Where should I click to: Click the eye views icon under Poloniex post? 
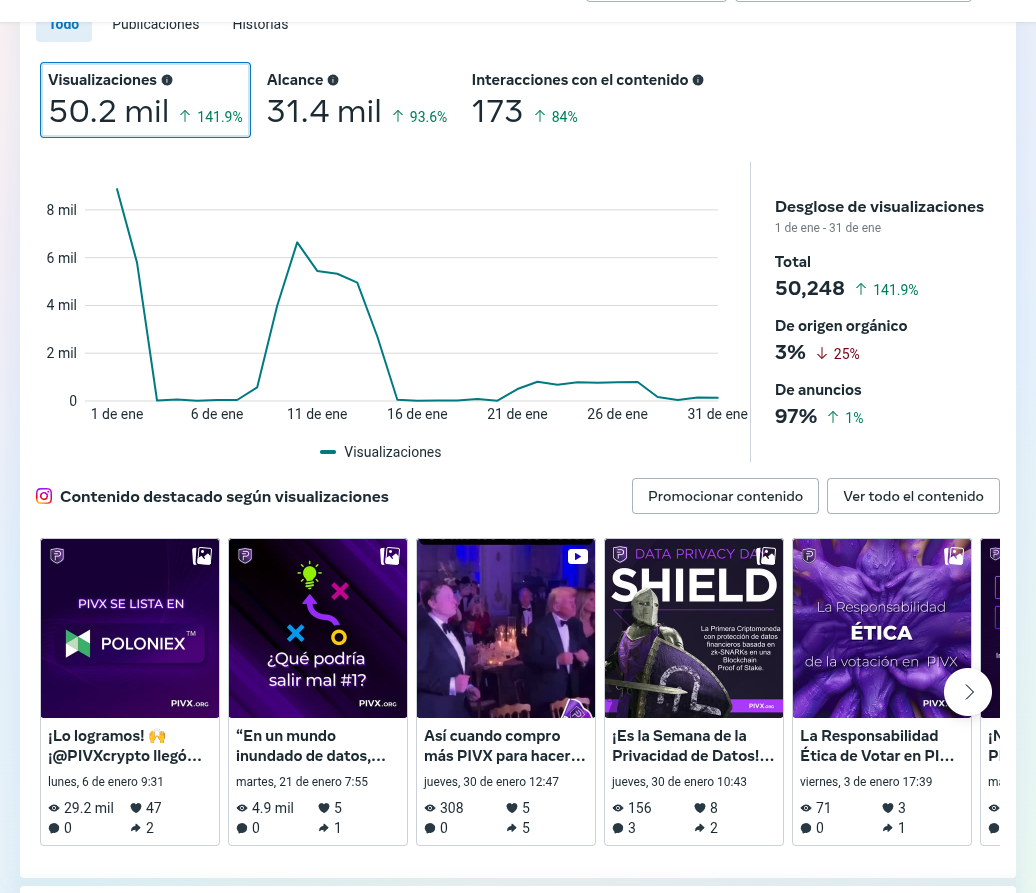click(54, 808)
